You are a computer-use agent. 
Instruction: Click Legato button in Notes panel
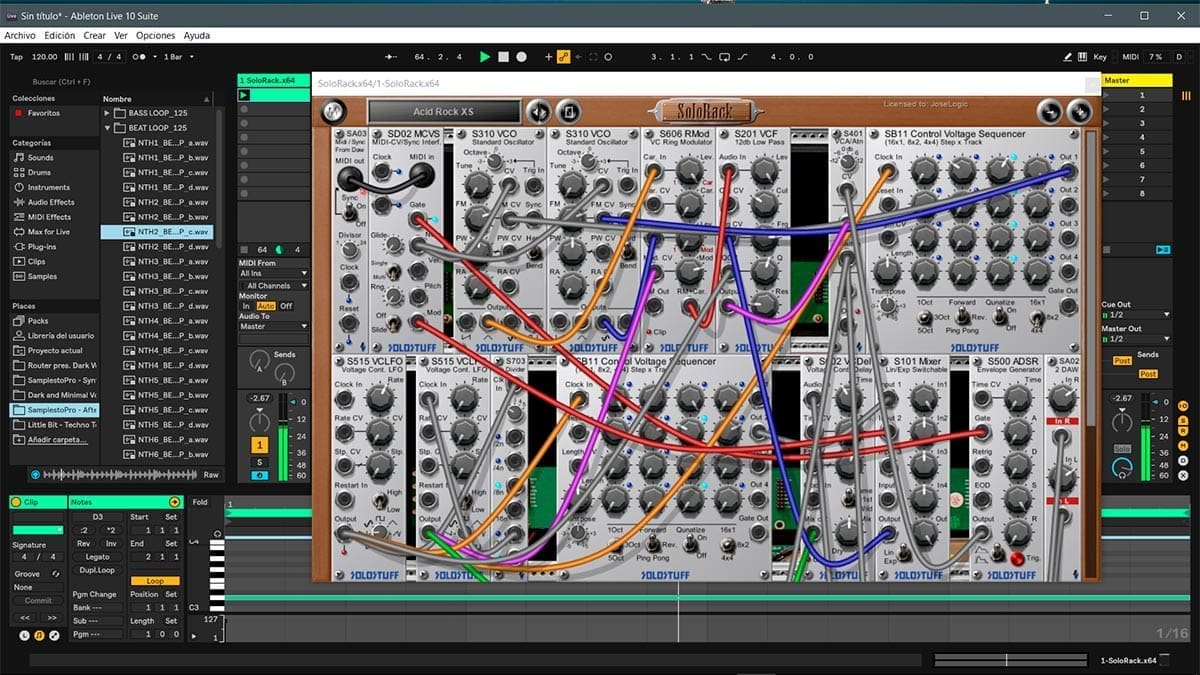pyautogui.click(x=97, y=557)
